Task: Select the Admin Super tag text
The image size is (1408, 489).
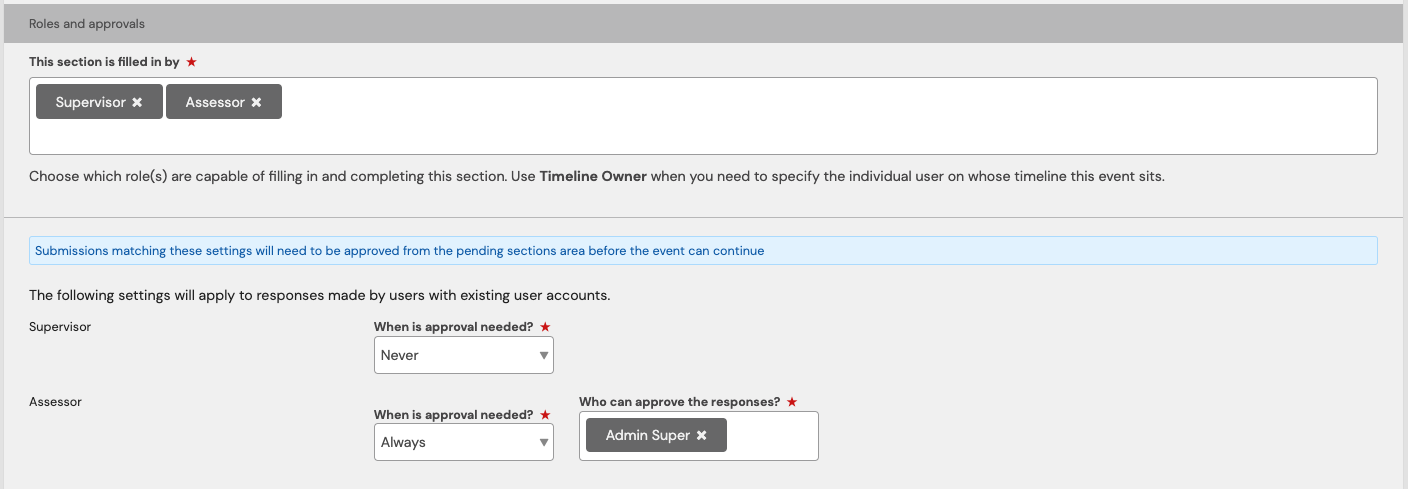Action: coord(647,435)
